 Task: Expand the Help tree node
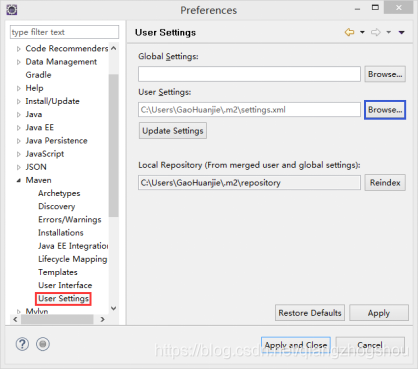pyautogui.click(x=19, y=88)
